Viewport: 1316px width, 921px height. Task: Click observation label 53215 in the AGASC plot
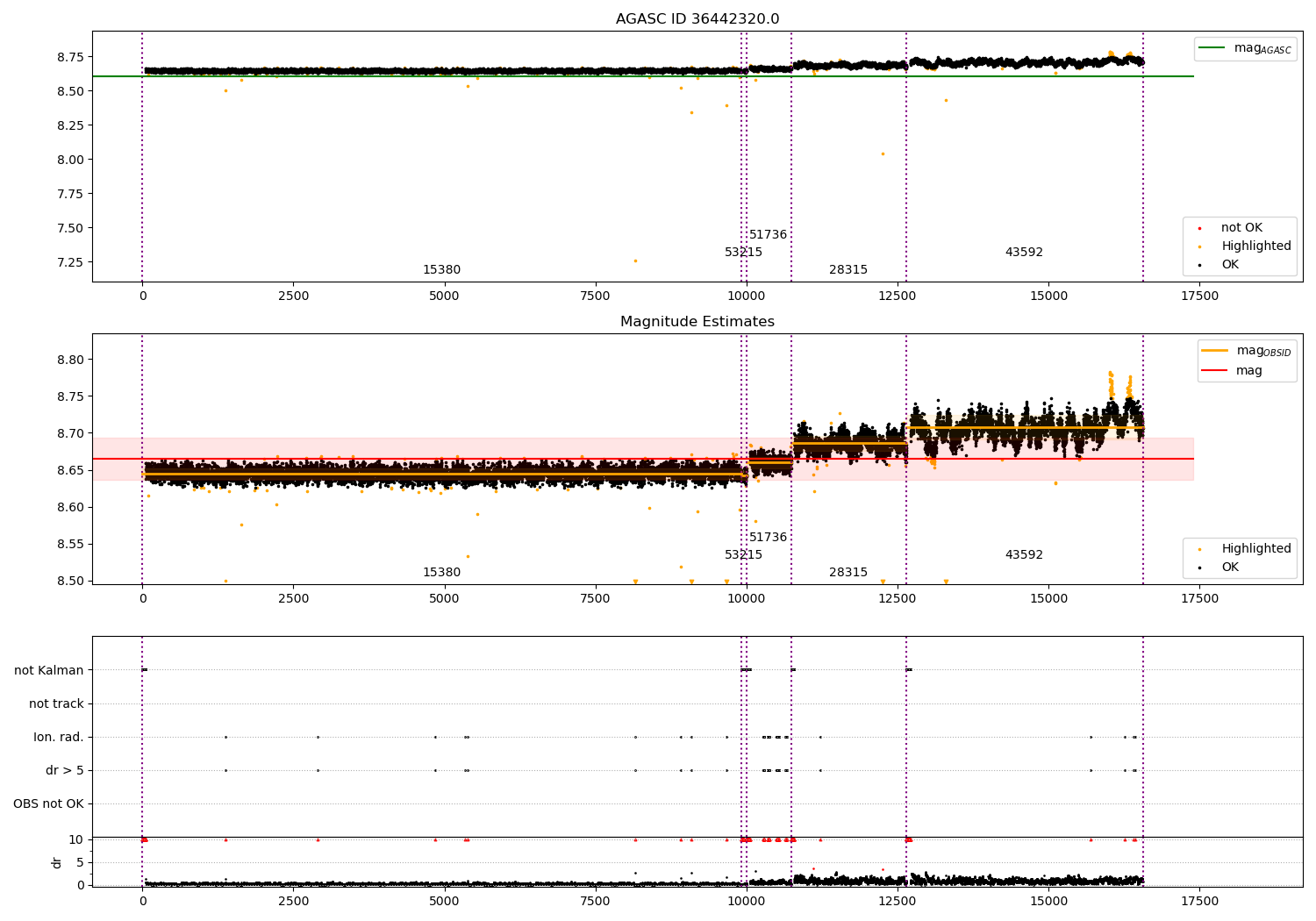[743, 253]
